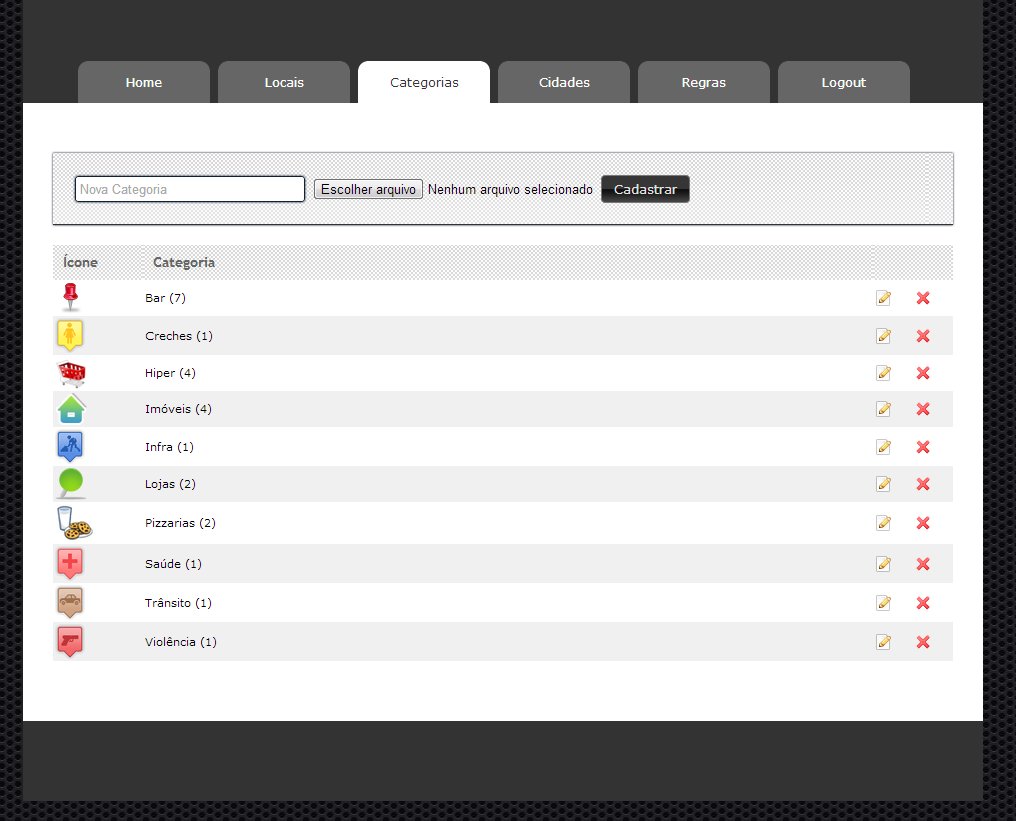Click the red gun Violência icon
This screenshot has height=821, width=1016.
tap(70, 642)
